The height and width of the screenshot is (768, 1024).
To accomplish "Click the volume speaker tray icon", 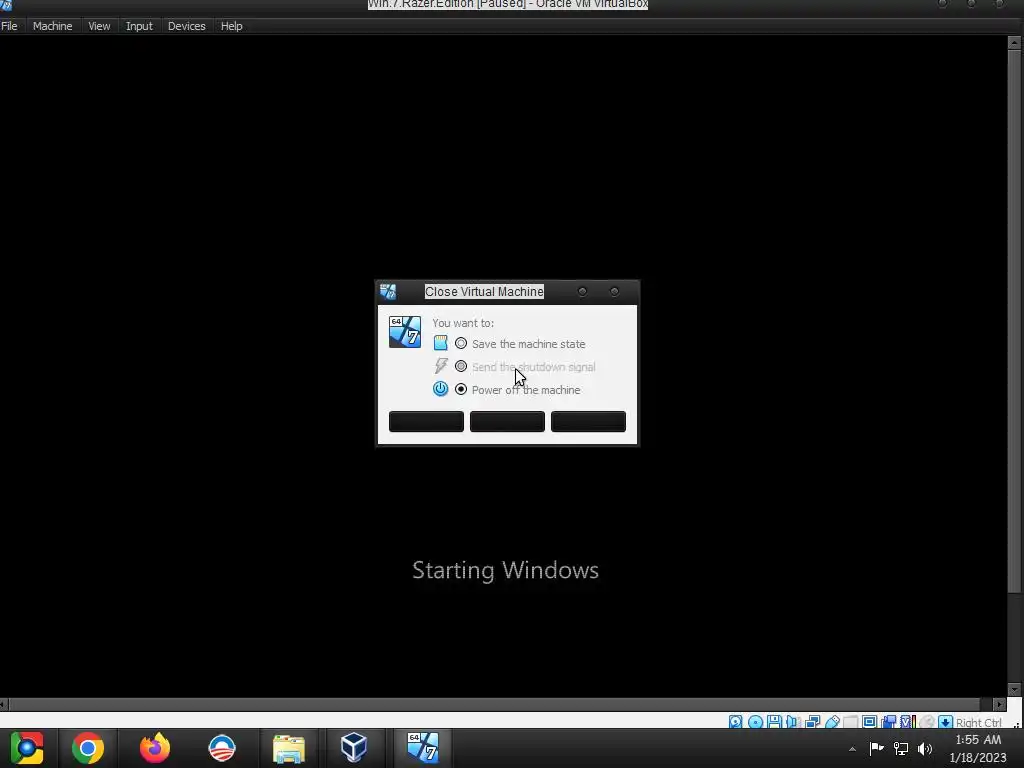I will [x=925, y=748].
